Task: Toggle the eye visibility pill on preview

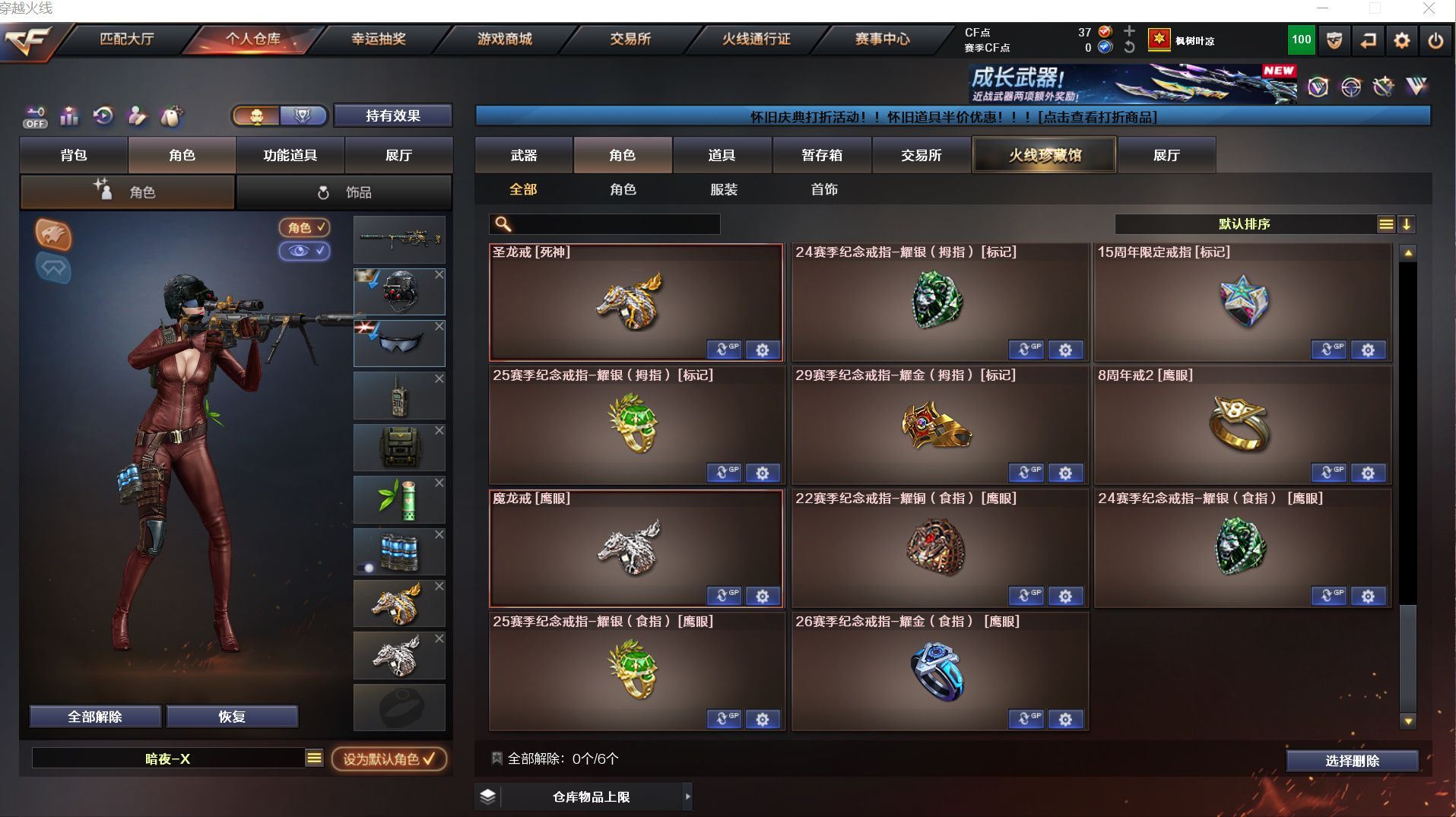Action: [305, 251]
